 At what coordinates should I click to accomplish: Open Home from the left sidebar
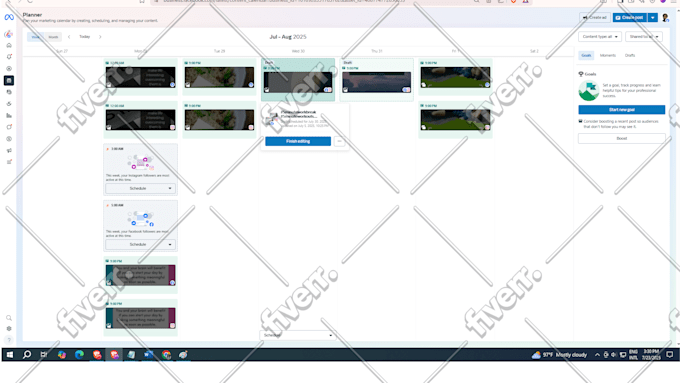[x=9, y=46]
